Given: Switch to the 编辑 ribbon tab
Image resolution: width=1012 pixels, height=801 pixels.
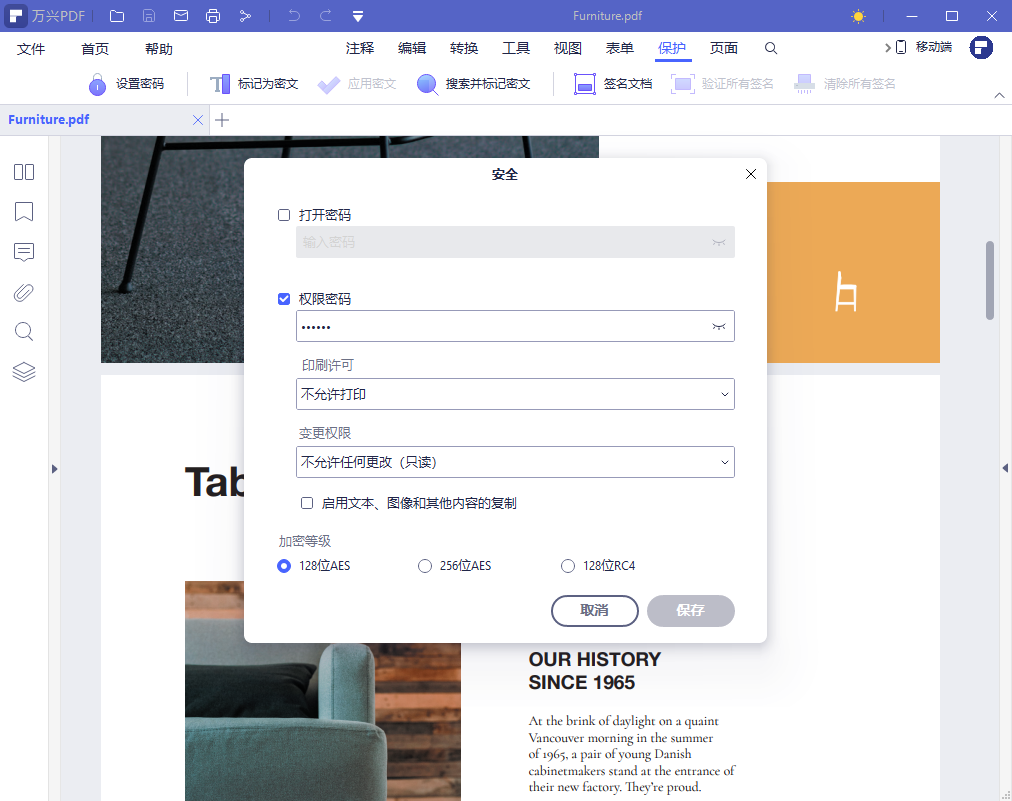Looking at the screenshot, I should point(411,47).
